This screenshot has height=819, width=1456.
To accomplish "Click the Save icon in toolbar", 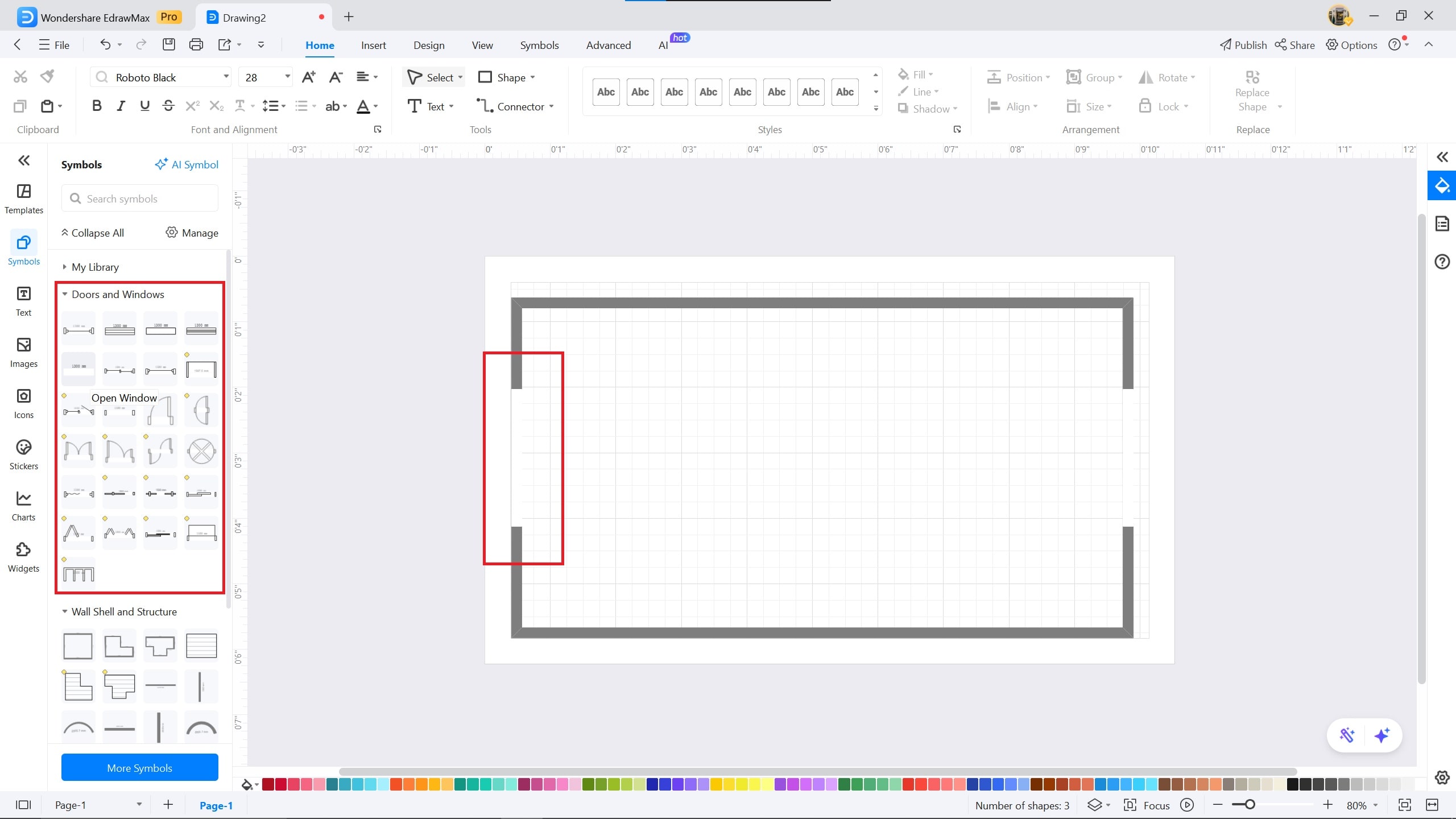I will coord(169,44).
